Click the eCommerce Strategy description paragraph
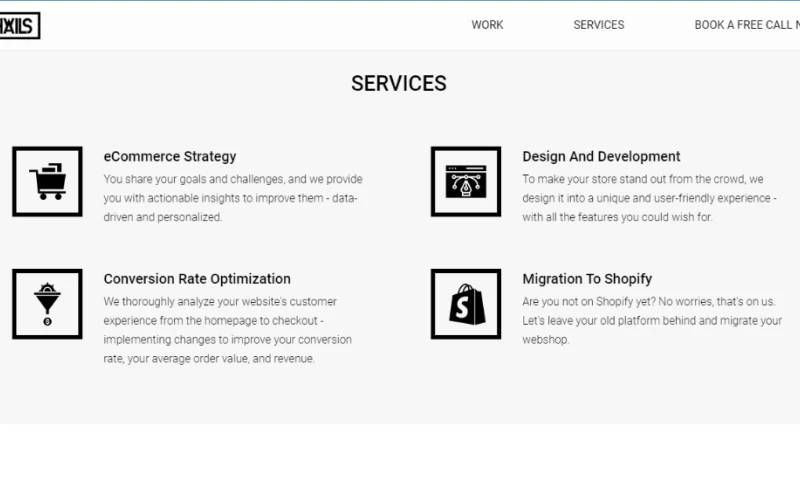The image size is (800, 480). tap(232, 198)
